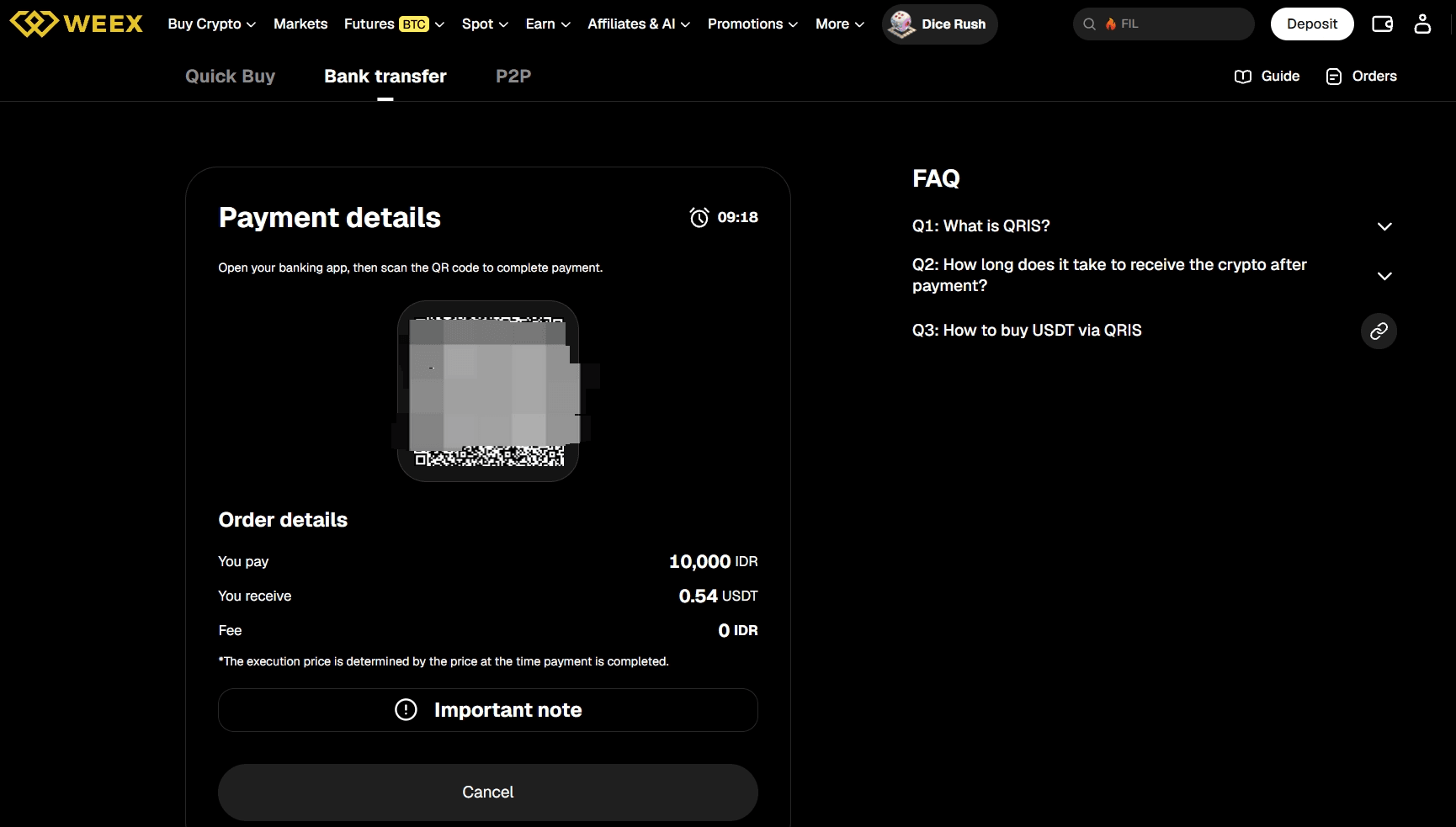
Task: Click the Deposit button
Action: click(1312, 24)
